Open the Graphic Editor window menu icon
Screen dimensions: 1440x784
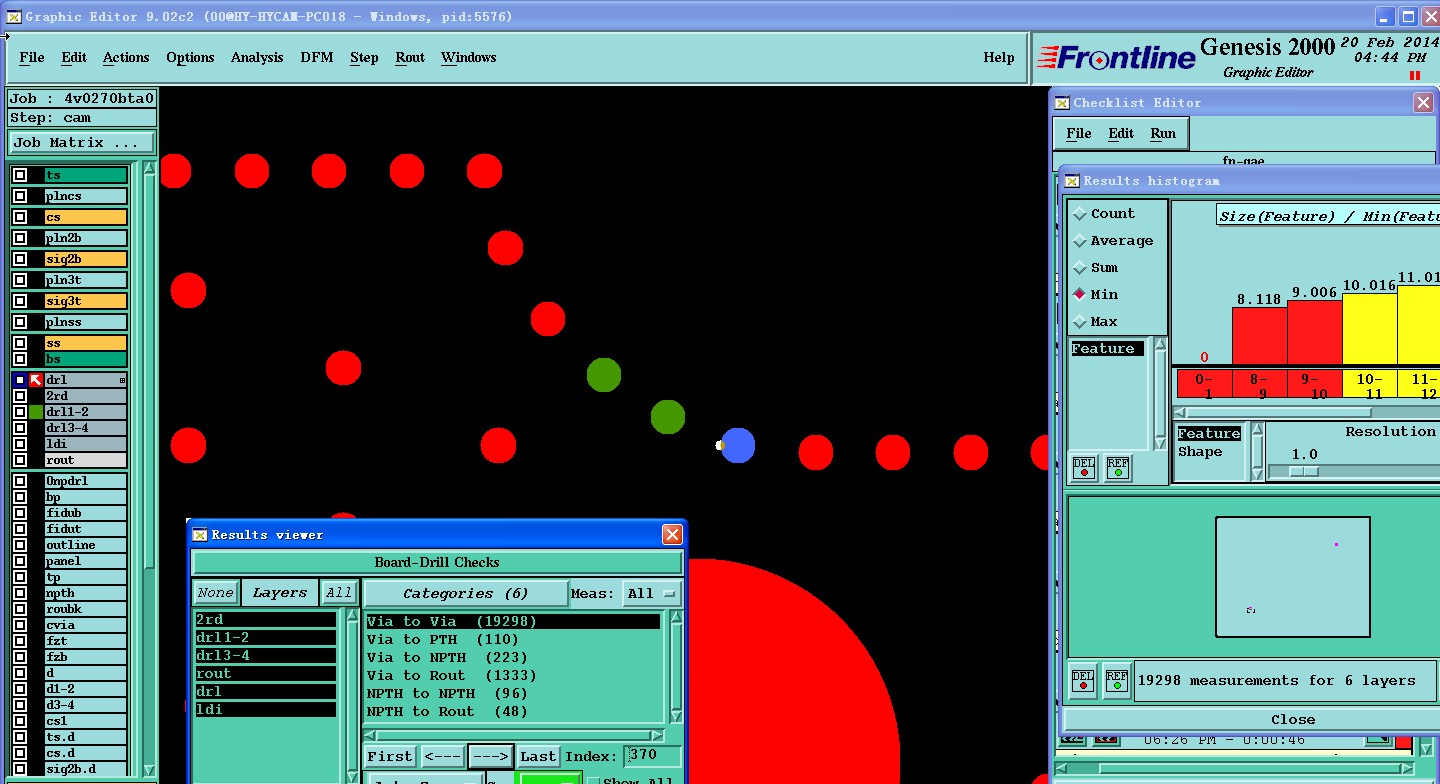[14, 16]
